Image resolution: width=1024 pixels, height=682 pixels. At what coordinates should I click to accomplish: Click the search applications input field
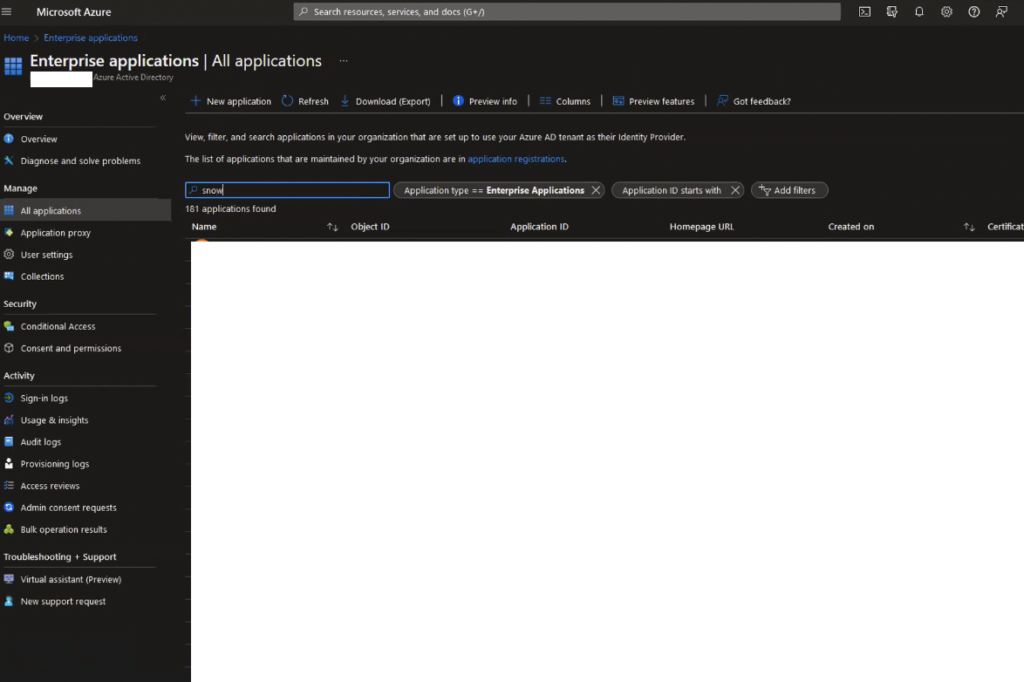[287, 190]
